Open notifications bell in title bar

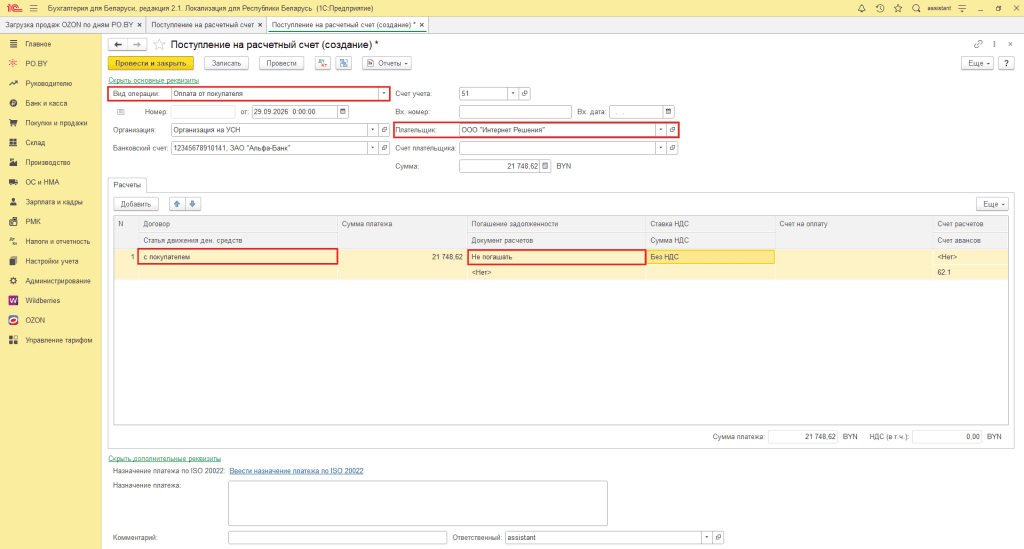pos(861,8)
